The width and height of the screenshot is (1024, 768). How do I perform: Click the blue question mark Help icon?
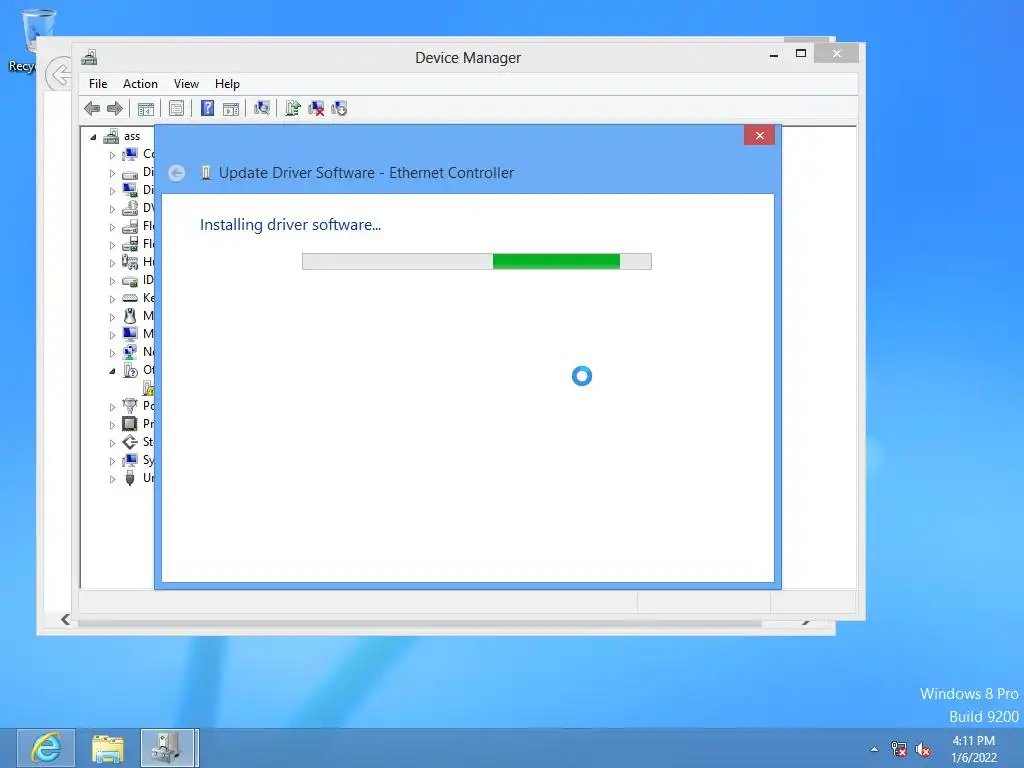tap(207, 108)
